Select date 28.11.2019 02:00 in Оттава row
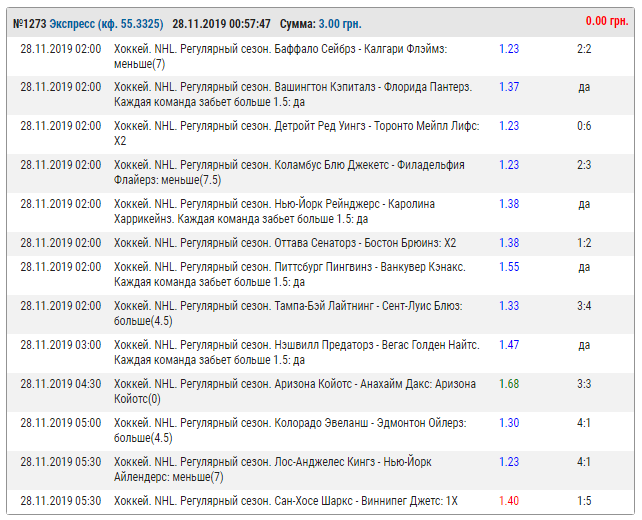The height and width of the screenshot is (520, 642). (x=61, y=243)
